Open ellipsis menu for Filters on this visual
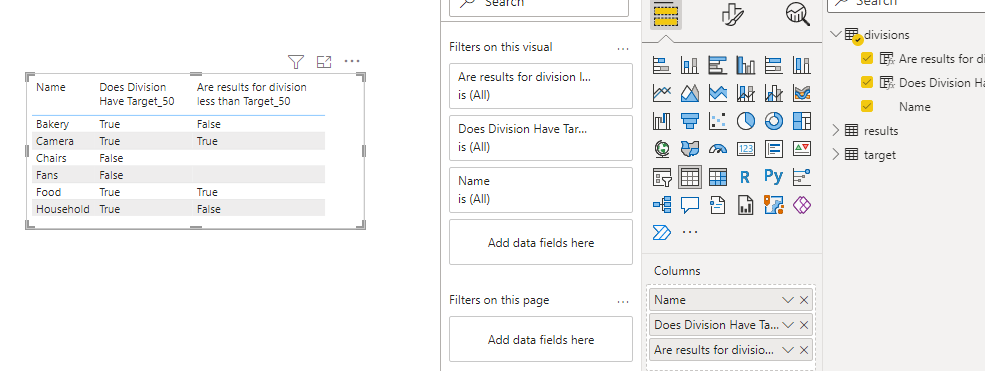Viewport: 985px width, 371px height. click(x=623, y=48)
